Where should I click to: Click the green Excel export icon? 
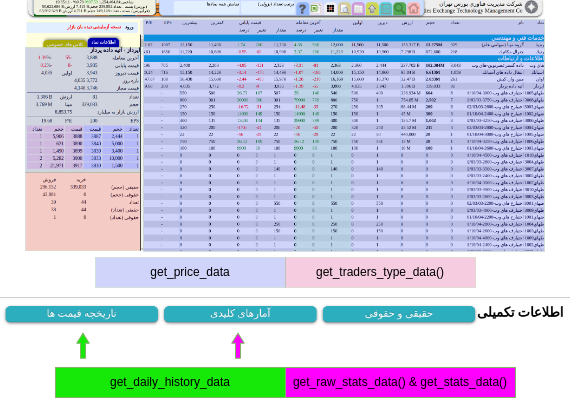coord(316,8)
